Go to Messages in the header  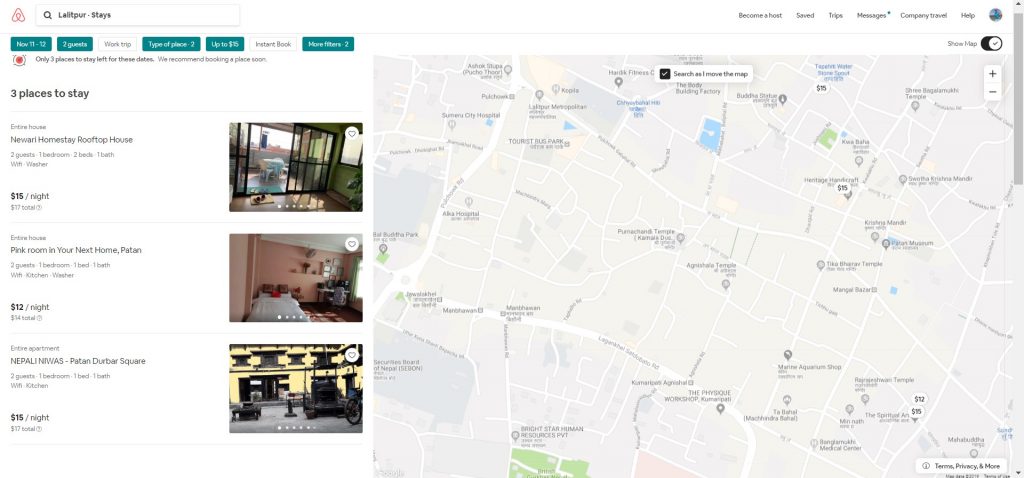point(871,15)
